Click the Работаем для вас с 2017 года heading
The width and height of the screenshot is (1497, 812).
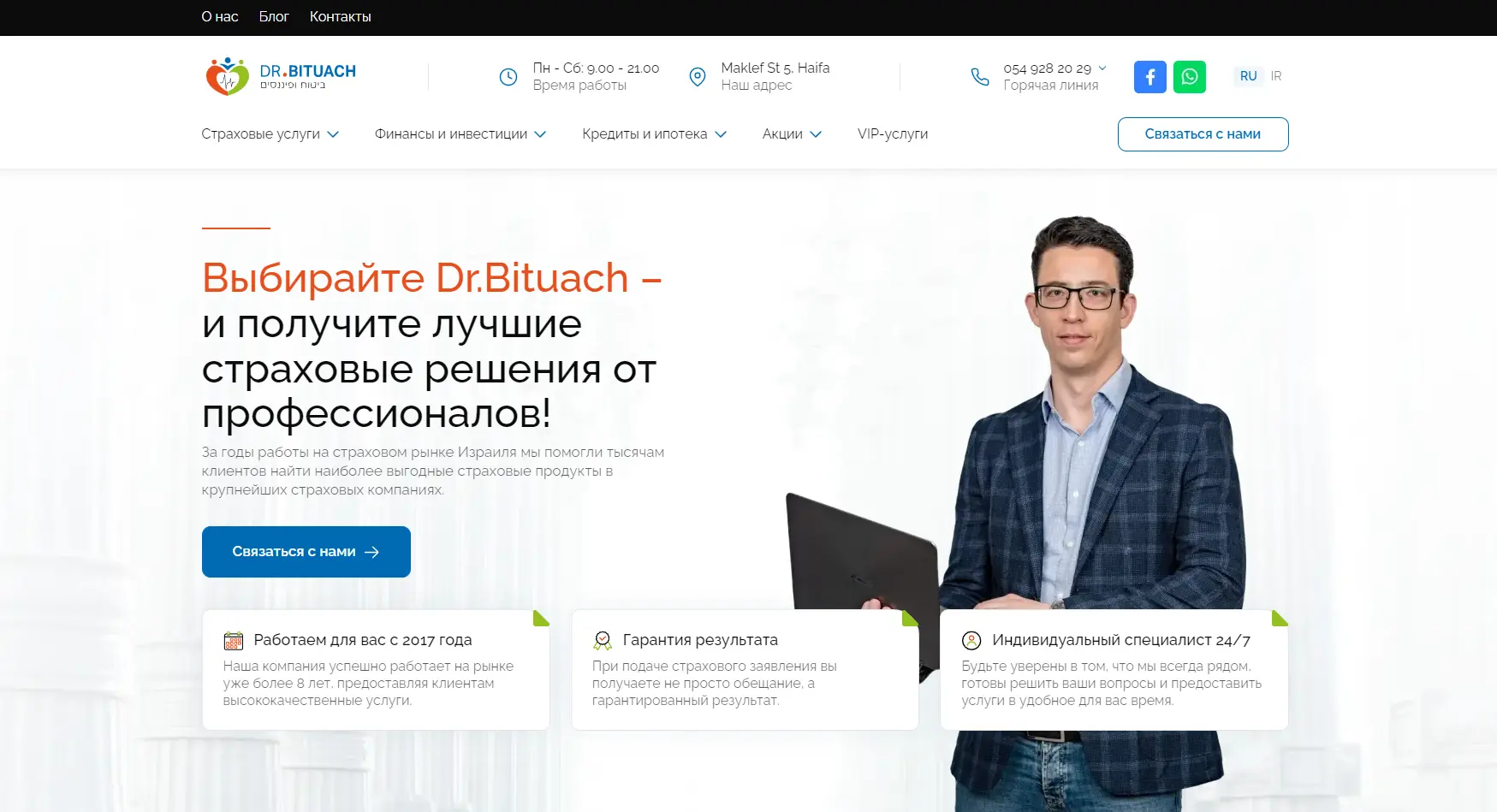(x=363, y=640)
